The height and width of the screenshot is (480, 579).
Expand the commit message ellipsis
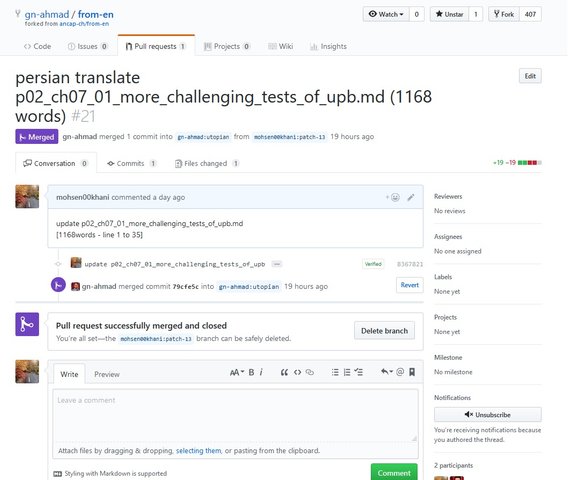(x=277, y=264)
